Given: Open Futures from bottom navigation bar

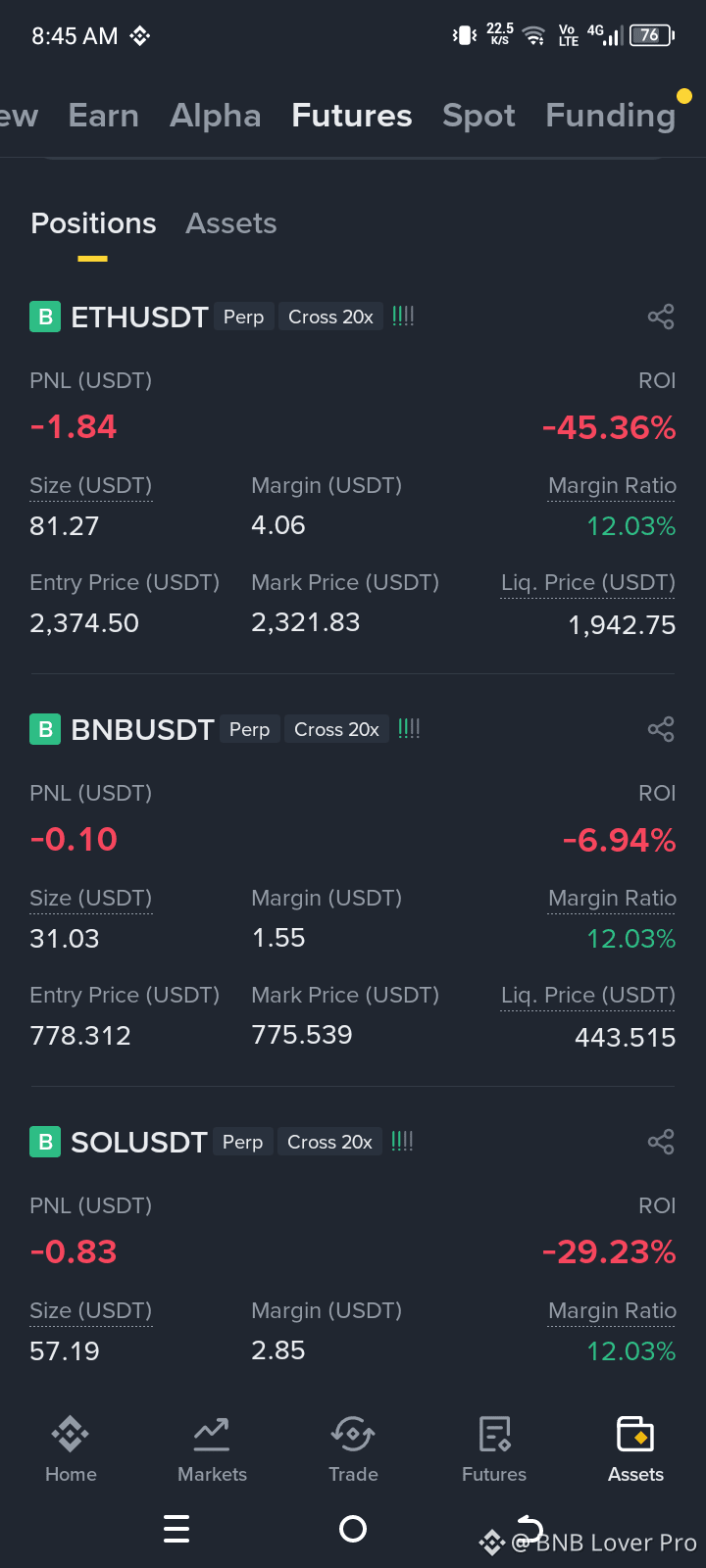Looking at the screenshot, I should pos(494,1449).
